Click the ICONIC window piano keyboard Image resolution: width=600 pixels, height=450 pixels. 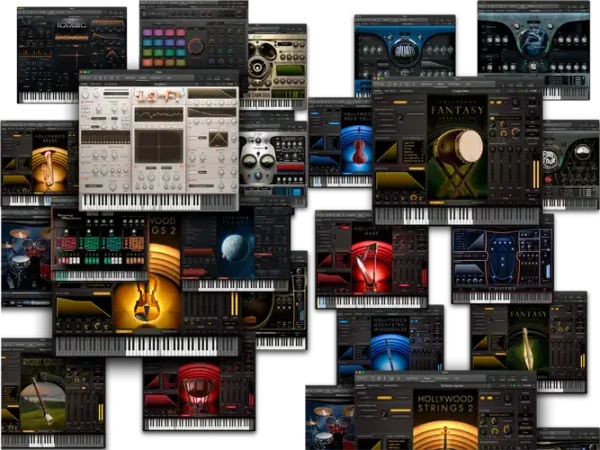coord(48,97)
